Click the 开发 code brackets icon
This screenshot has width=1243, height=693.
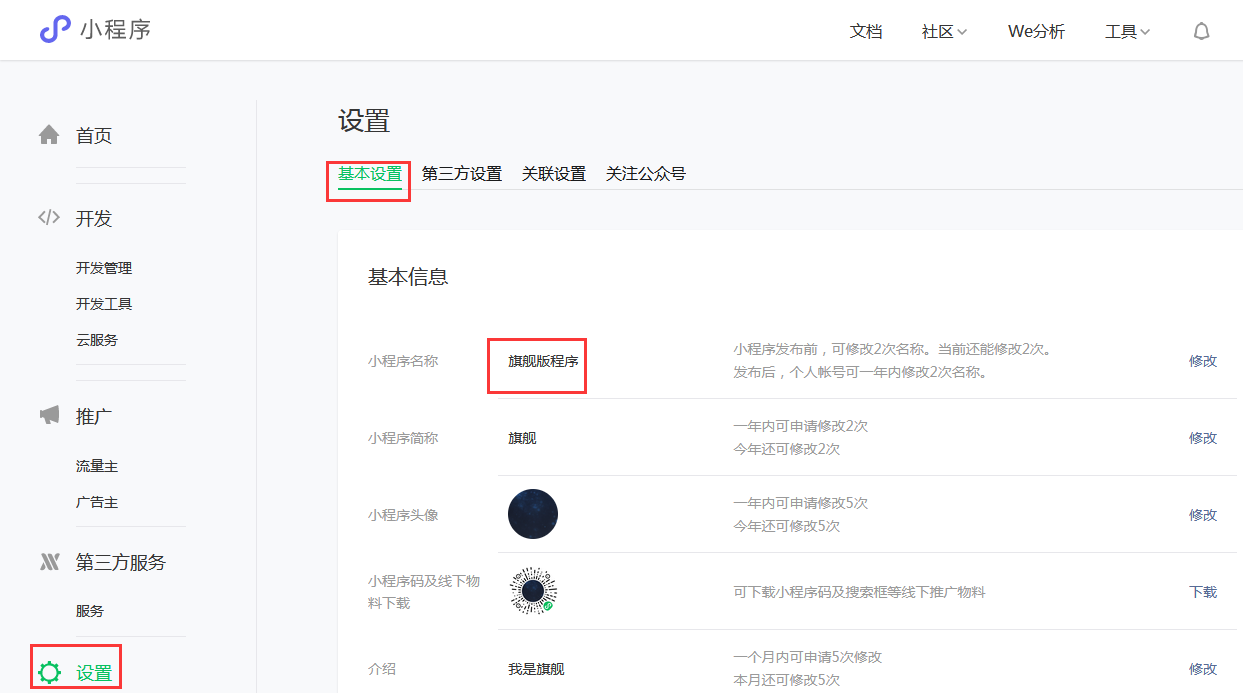pos(49,218)
